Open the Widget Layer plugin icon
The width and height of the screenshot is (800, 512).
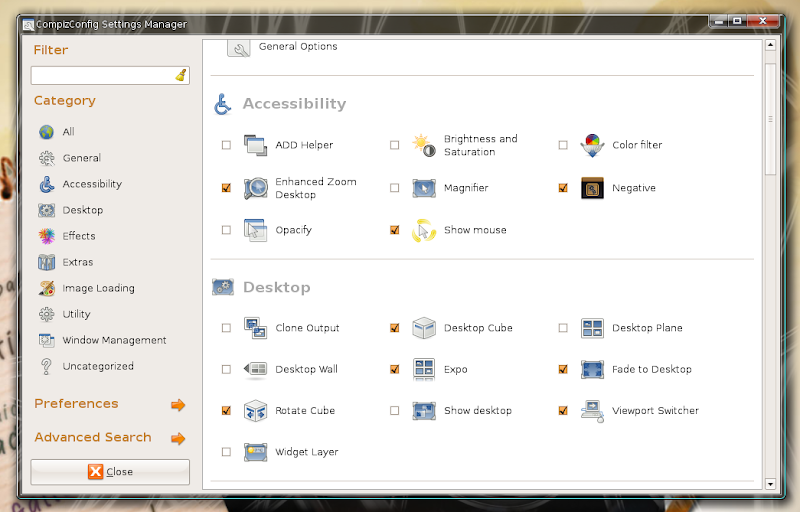(255, 452)
